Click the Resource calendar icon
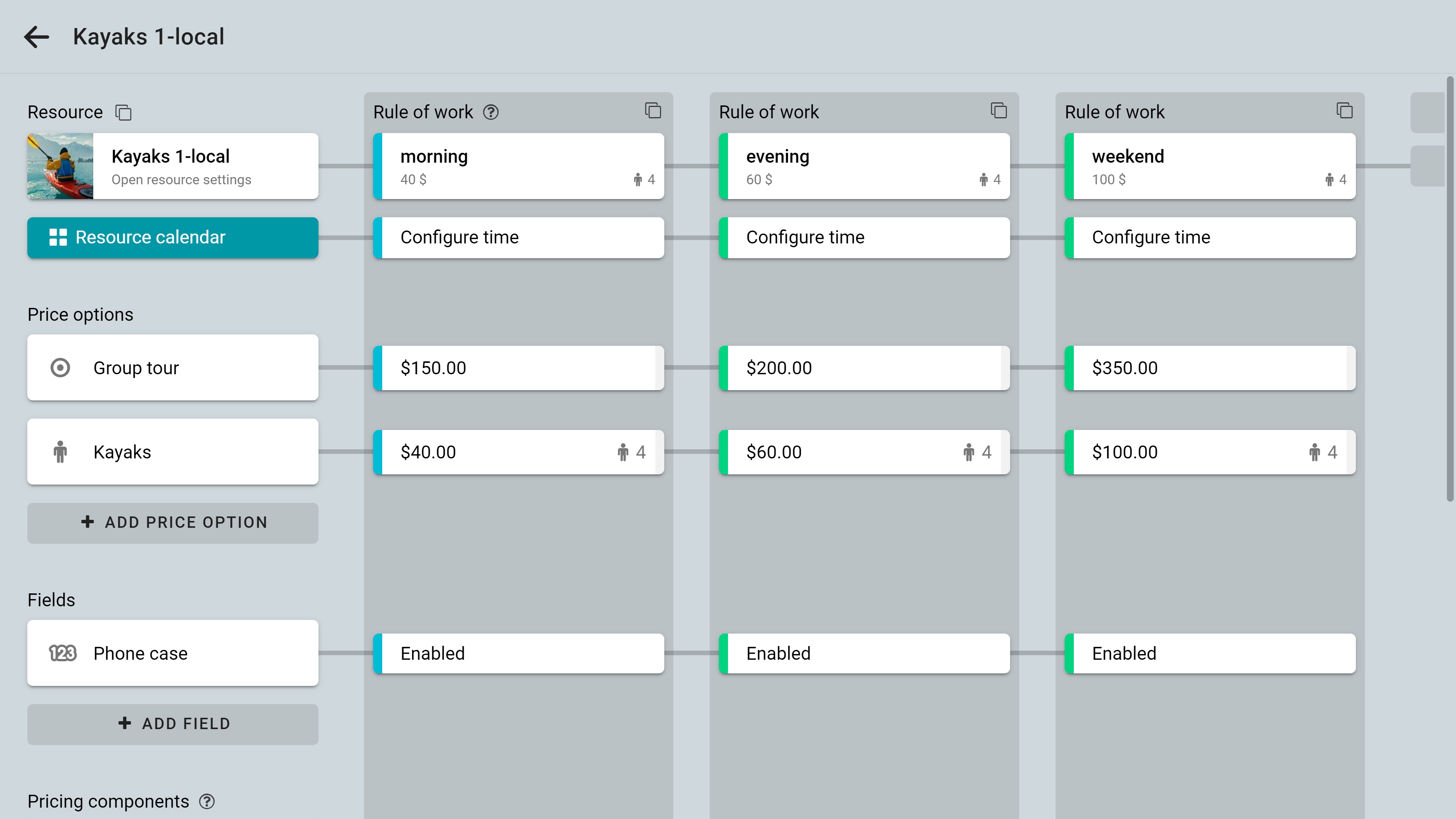The width and height of the screenshot is (1456, 819). coord(57,237)
